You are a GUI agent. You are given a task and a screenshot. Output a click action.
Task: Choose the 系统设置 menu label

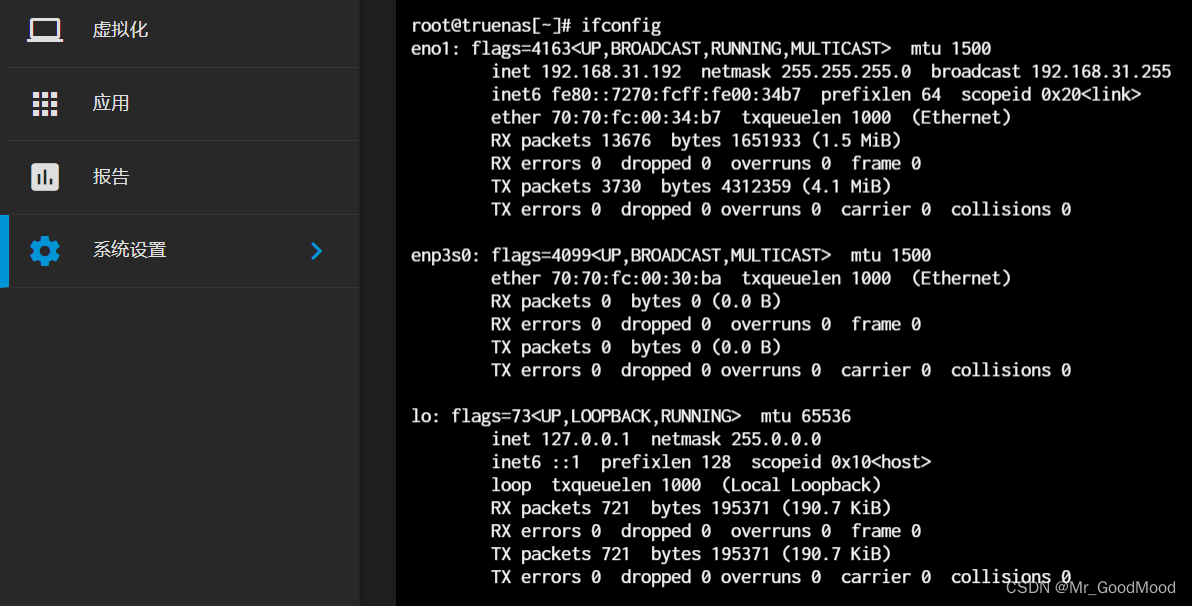pos(129,250)
